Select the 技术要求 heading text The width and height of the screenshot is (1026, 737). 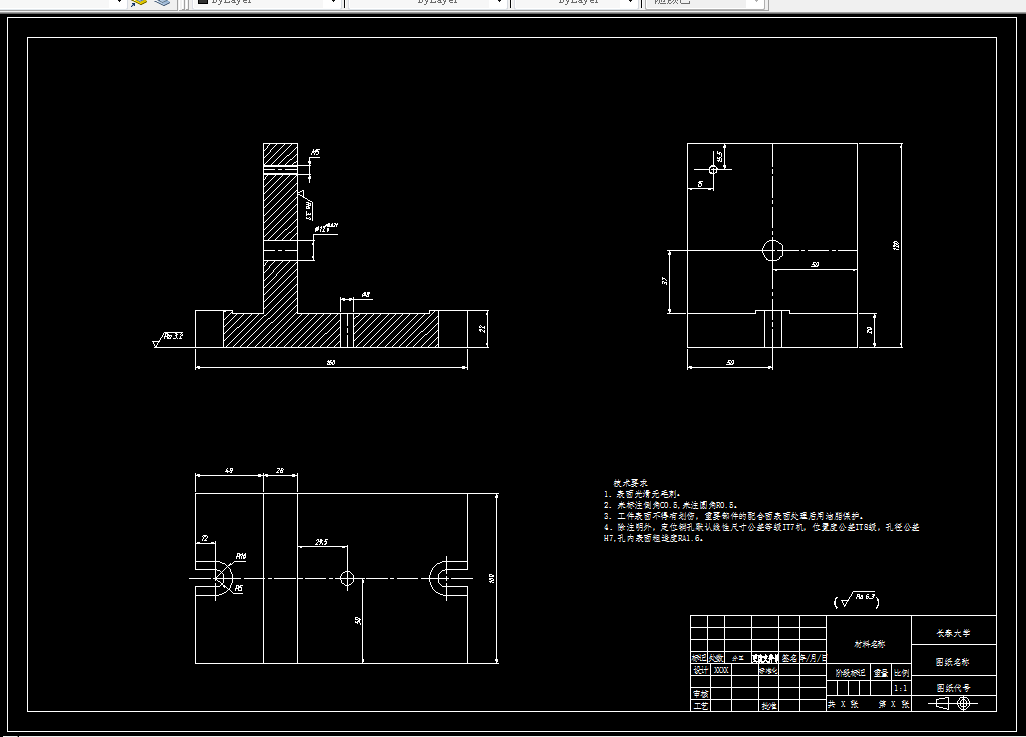tap(630, 482)
